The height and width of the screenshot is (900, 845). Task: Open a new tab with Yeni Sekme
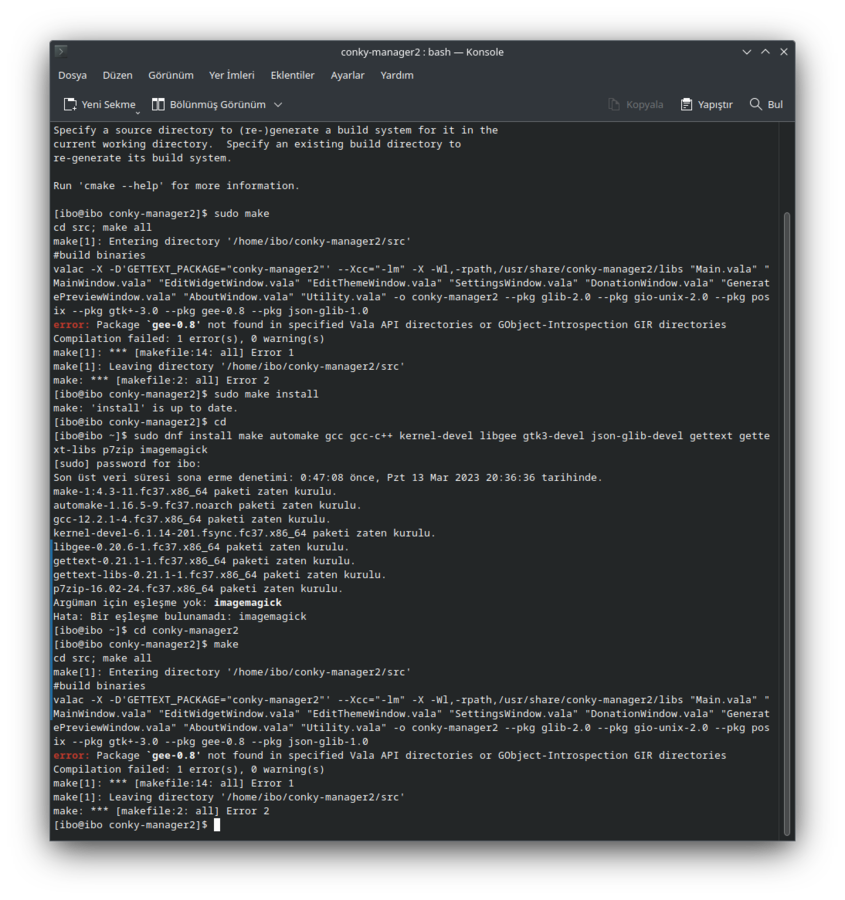(x=100, y=104)
